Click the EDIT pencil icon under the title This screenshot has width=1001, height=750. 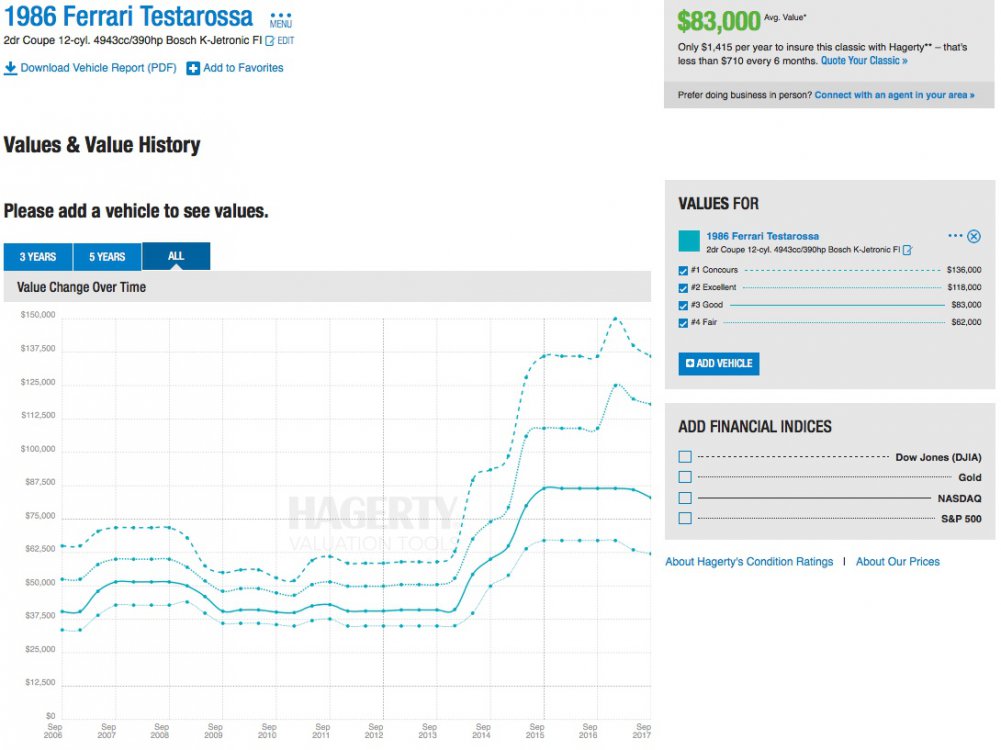pyautogui.click(x=270, y=41)
